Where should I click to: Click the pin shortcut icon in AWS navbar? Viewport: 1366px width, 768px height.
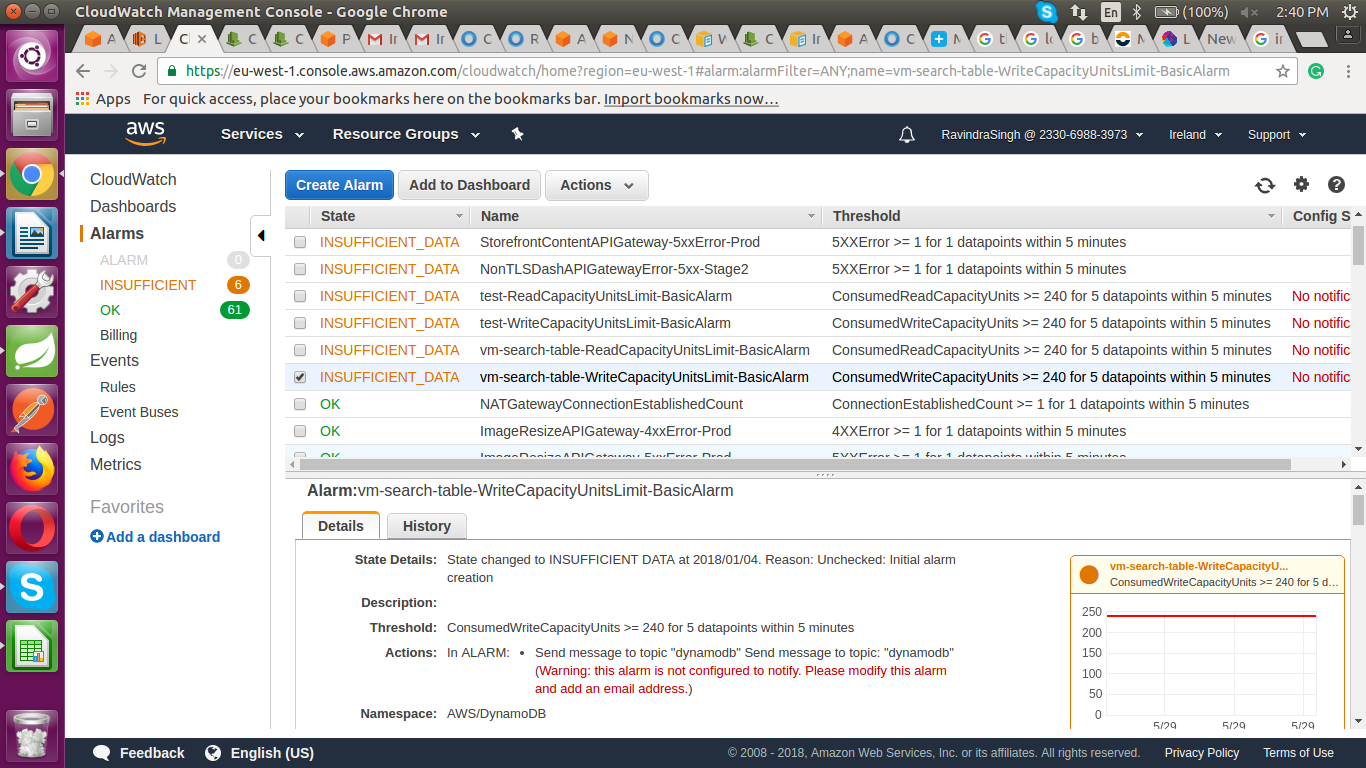click(x=517, y=134)
